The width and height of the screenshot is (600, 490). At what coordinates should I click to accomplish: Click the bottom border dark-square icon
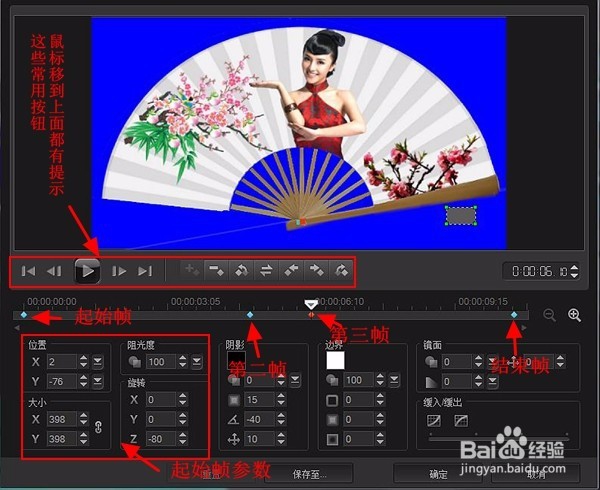coord(332,439)
